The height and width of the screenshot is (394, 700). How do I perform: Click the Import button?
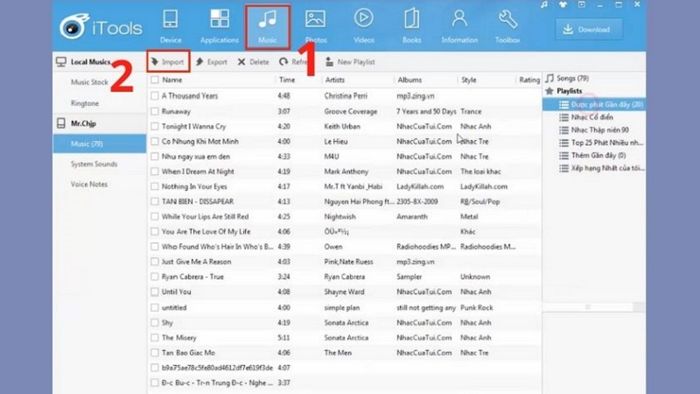pos(168,62)
